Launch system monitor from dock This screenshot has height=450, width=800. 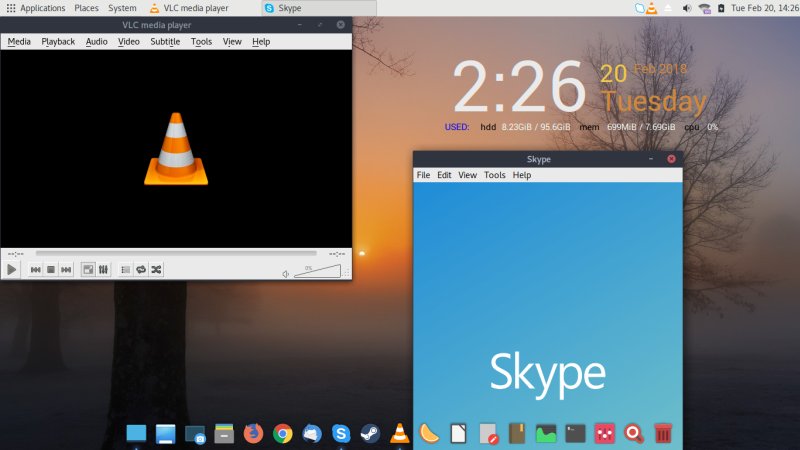pyautogui.click(x=546, y=433)
